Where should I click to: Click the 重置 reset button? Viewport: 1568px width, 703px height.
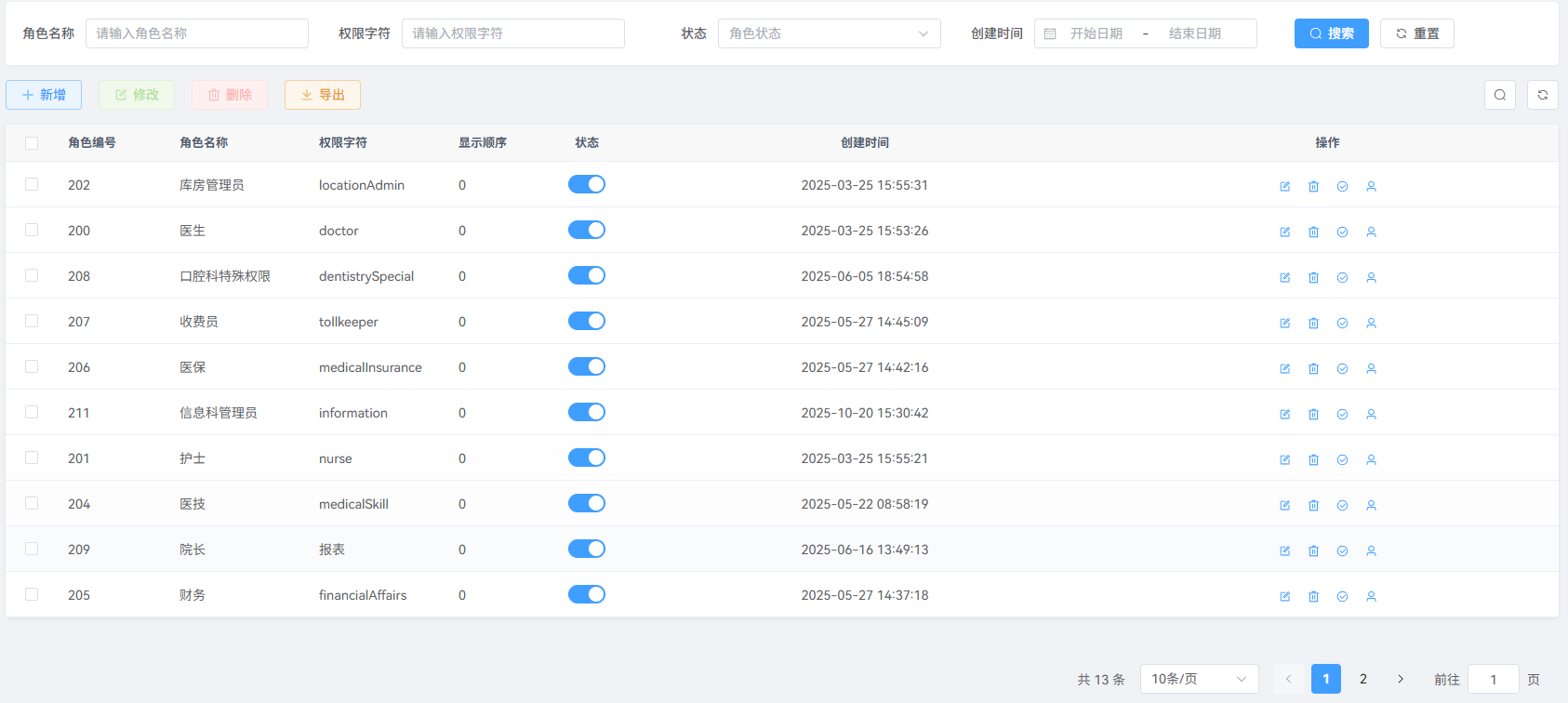click(1417, 33)
